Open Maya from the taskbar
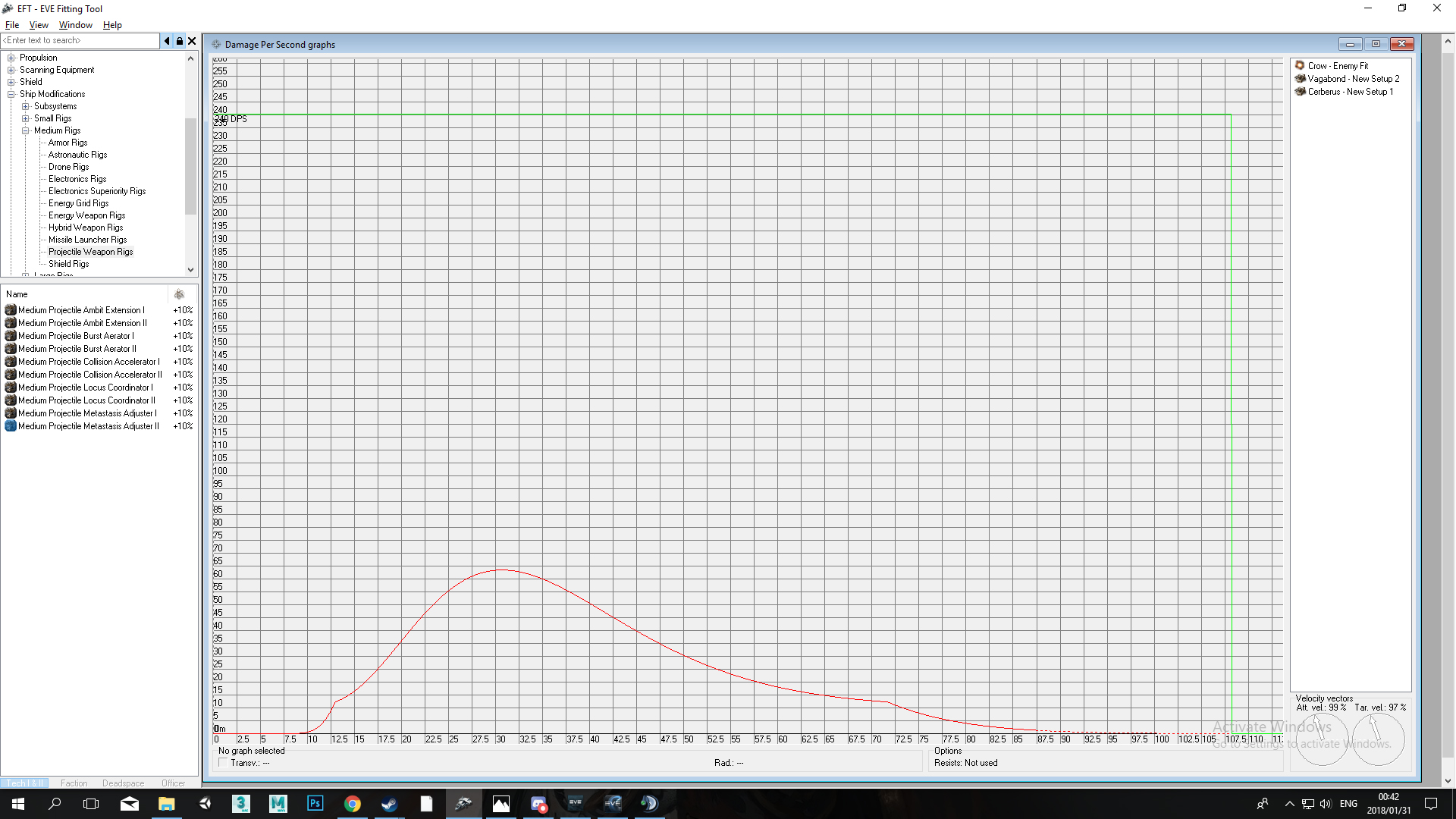This screenshot has width=1456, height=819. tap(278, 804)
